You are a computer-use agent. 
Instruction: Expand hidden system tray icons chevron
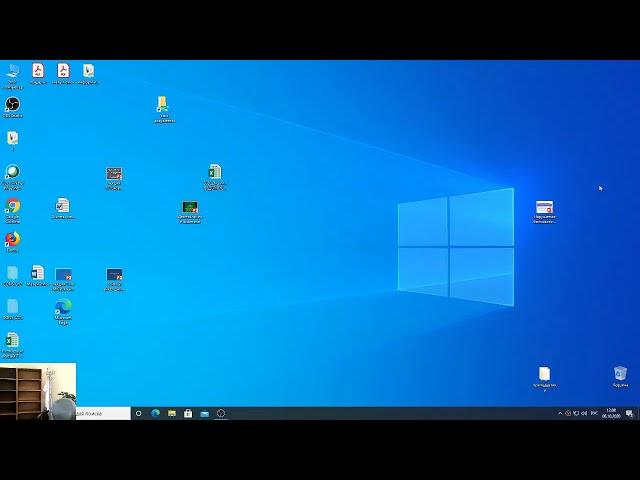(x=560, y=413)
